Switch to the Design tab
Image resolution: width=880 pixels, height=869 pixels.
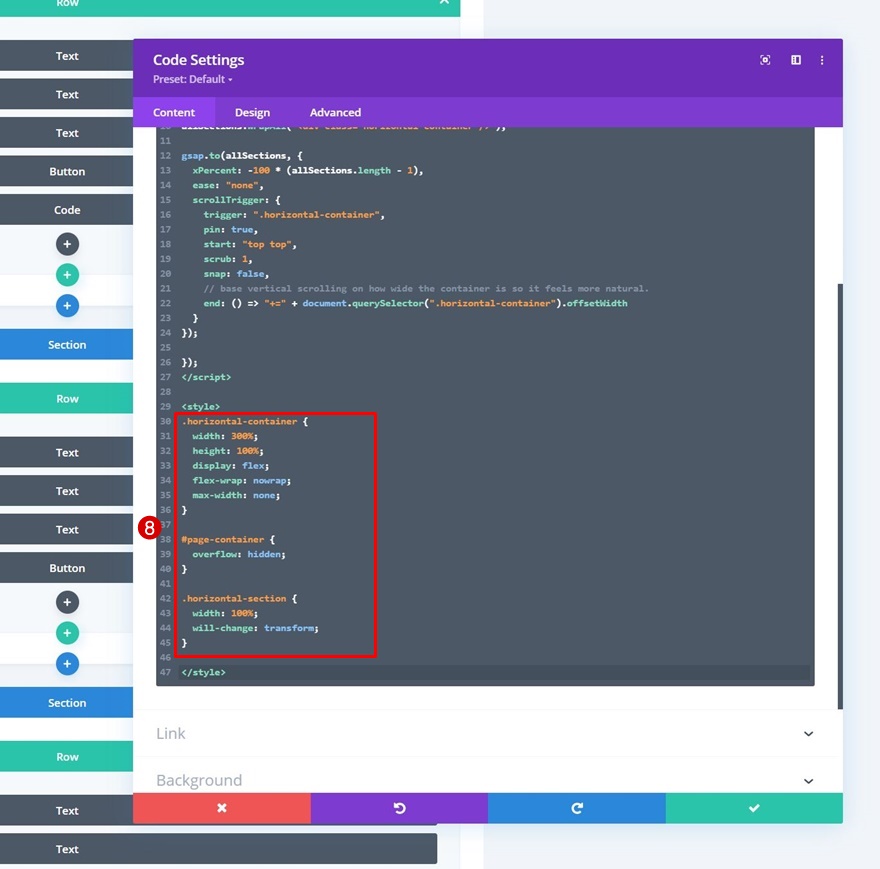[x=252, y=113]
